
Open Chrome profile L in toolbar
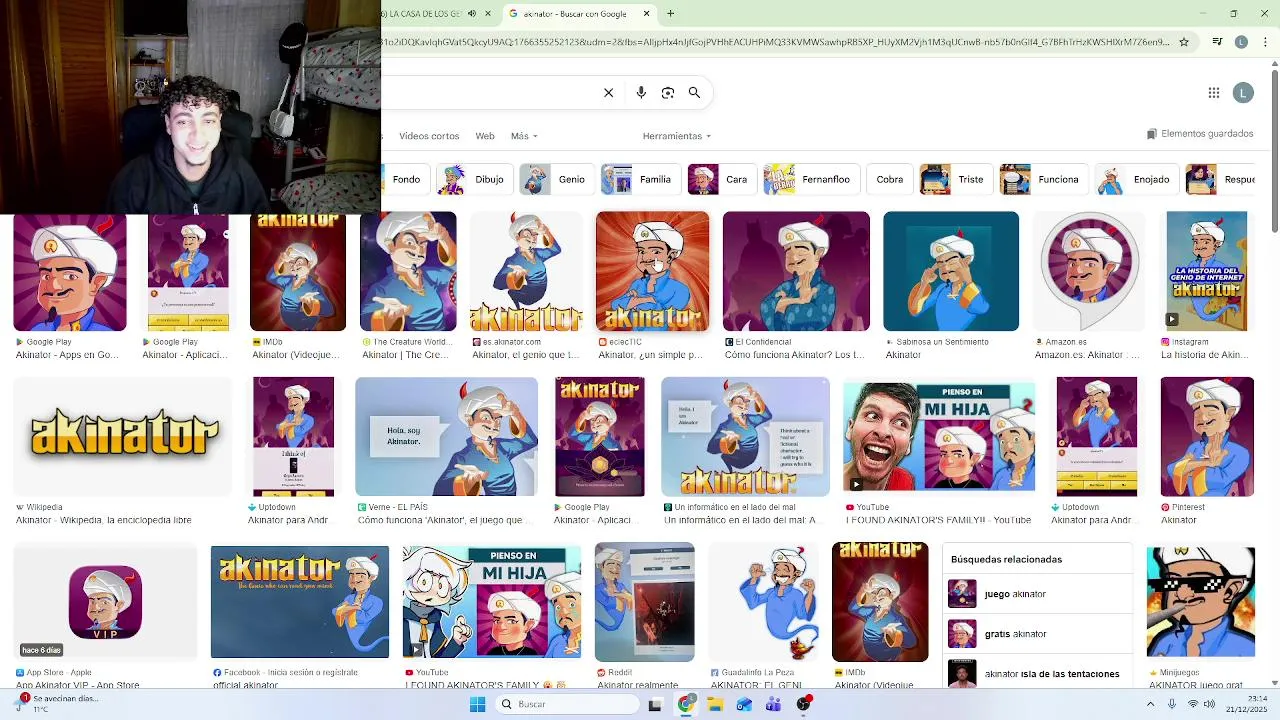point(1241,42)
